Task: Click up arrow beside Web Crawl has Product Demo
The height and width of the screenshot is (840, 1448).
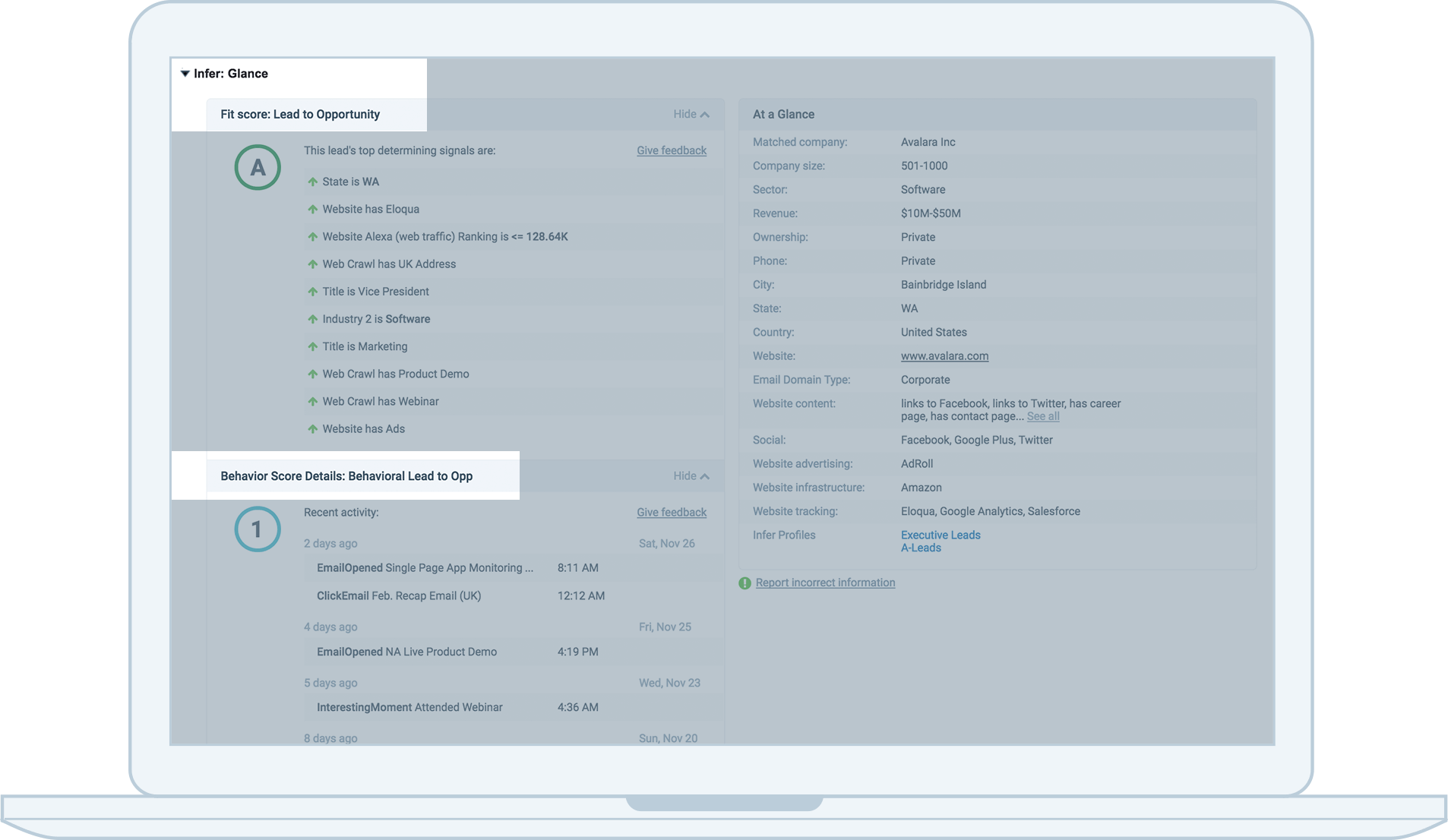Action: click(x=312, y=374)
